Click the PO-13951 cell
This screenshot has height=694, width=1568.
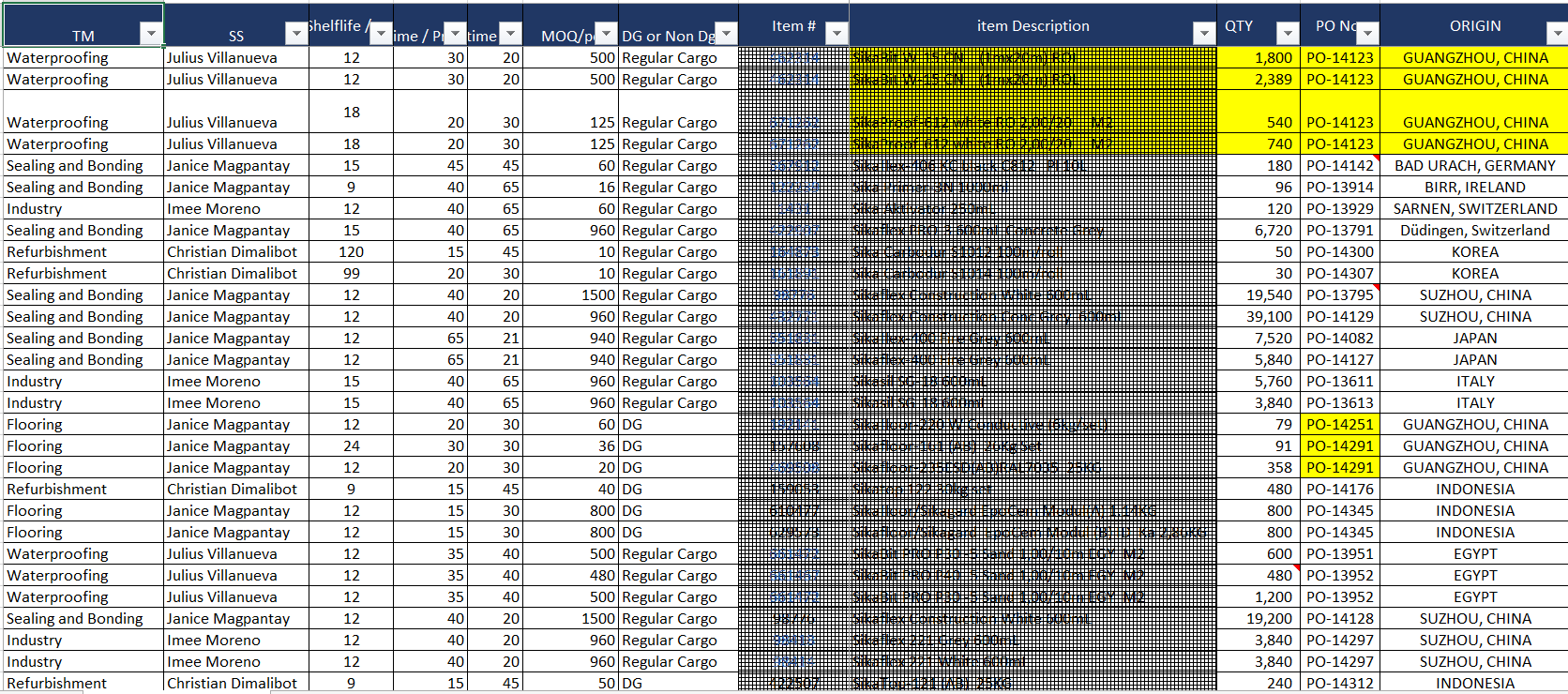[1340, 554]
